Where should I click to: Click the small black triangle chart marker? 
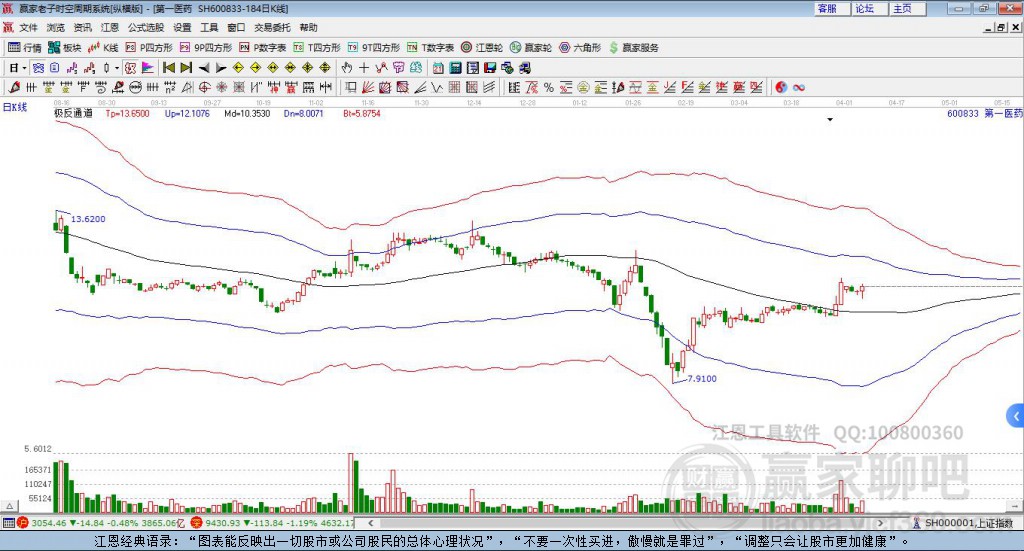830,119
